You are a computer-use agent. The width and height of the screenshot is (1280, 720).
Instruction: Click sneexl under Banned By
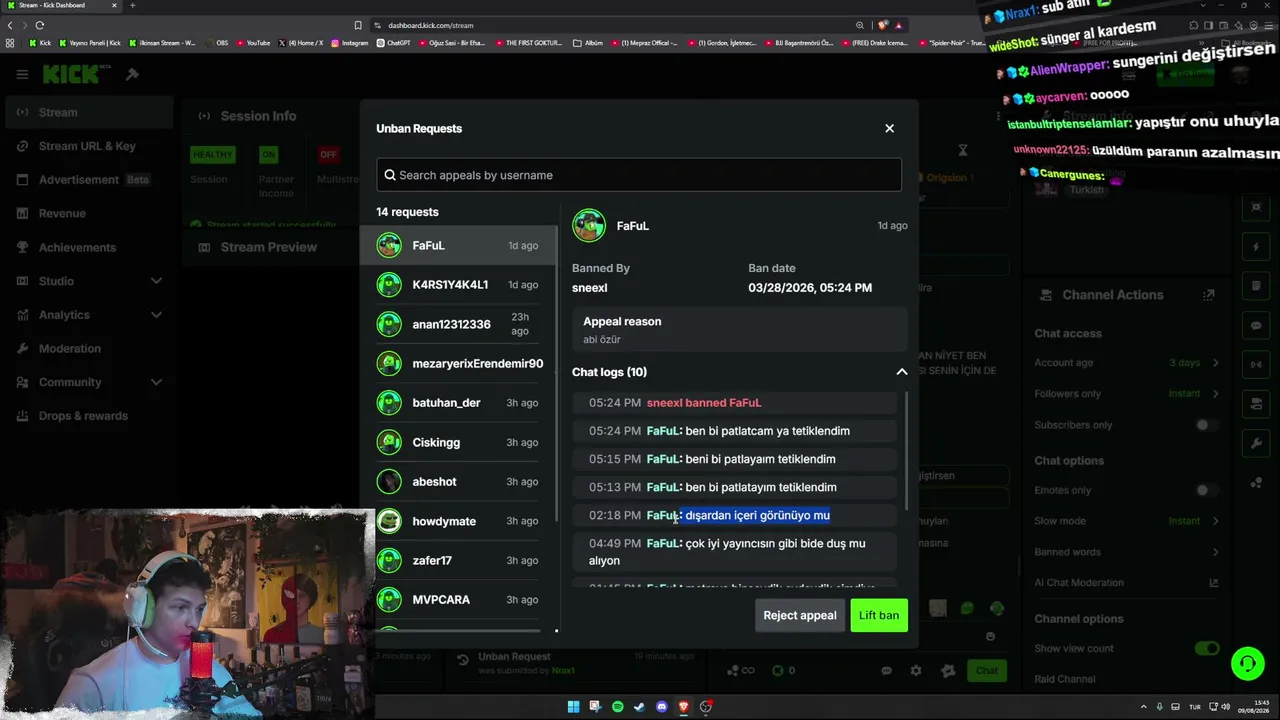590,288
